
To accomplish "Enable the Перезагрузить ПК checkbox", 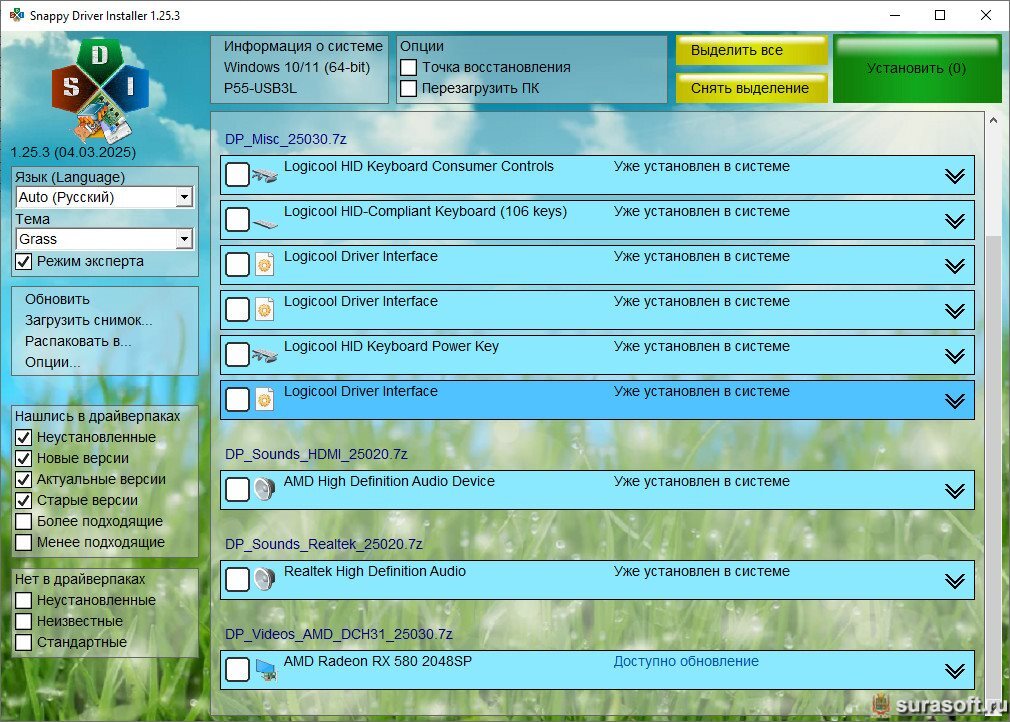I will click(x=408, y=89).
